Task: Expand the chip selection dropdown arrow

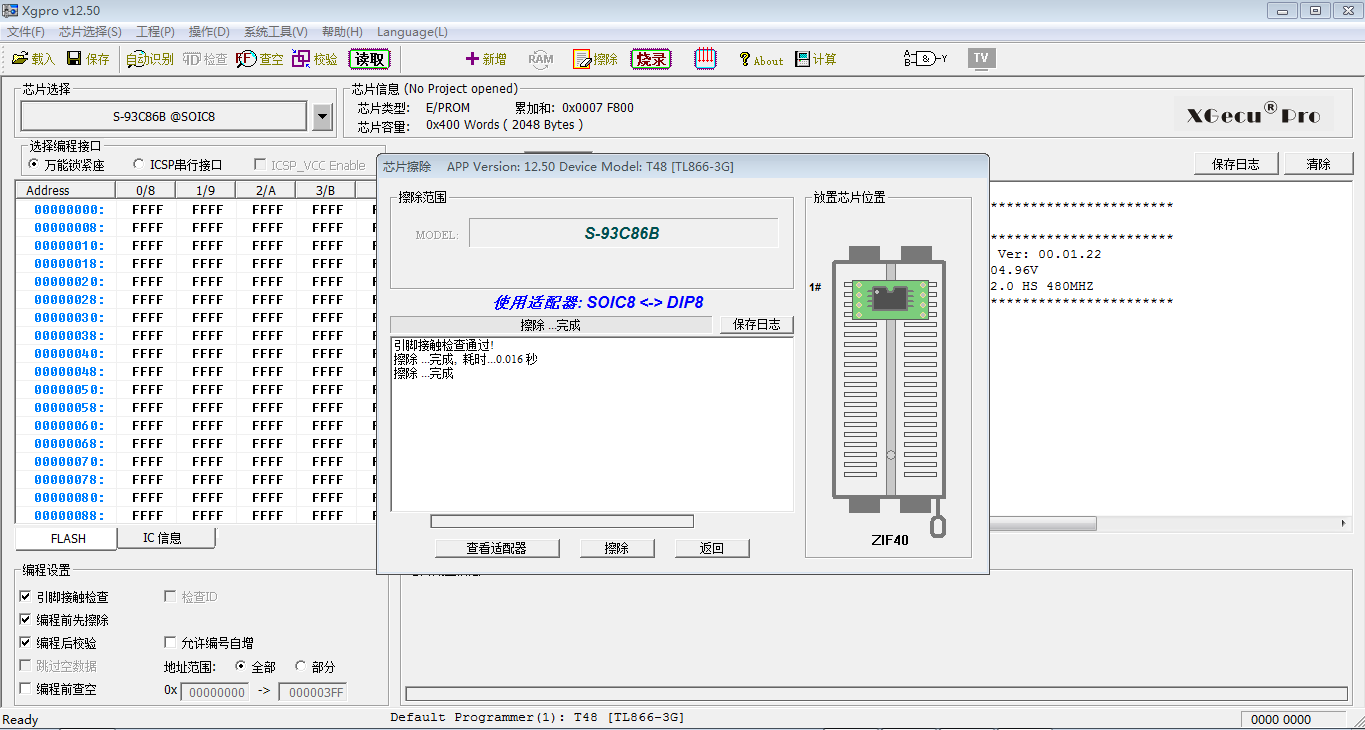Action: coord(322,117)
